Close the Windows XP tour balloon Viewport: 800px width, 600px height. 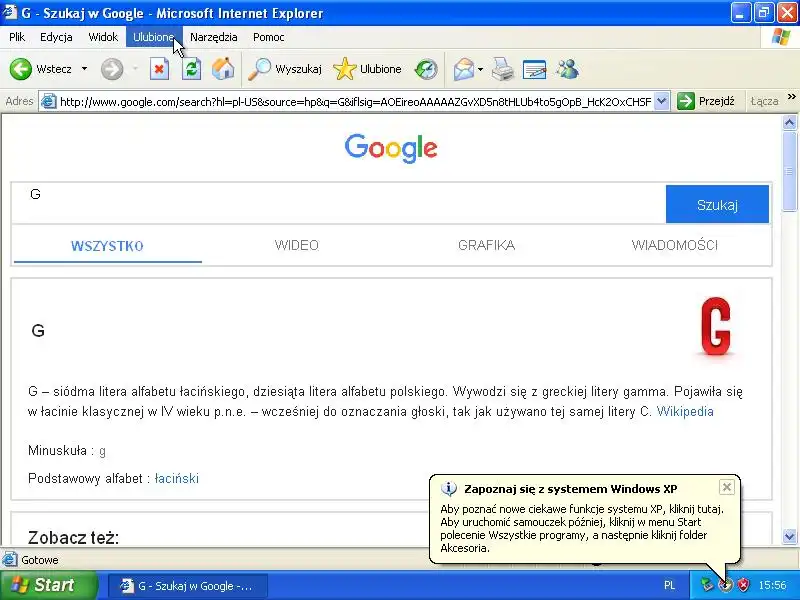pos(727,487)
